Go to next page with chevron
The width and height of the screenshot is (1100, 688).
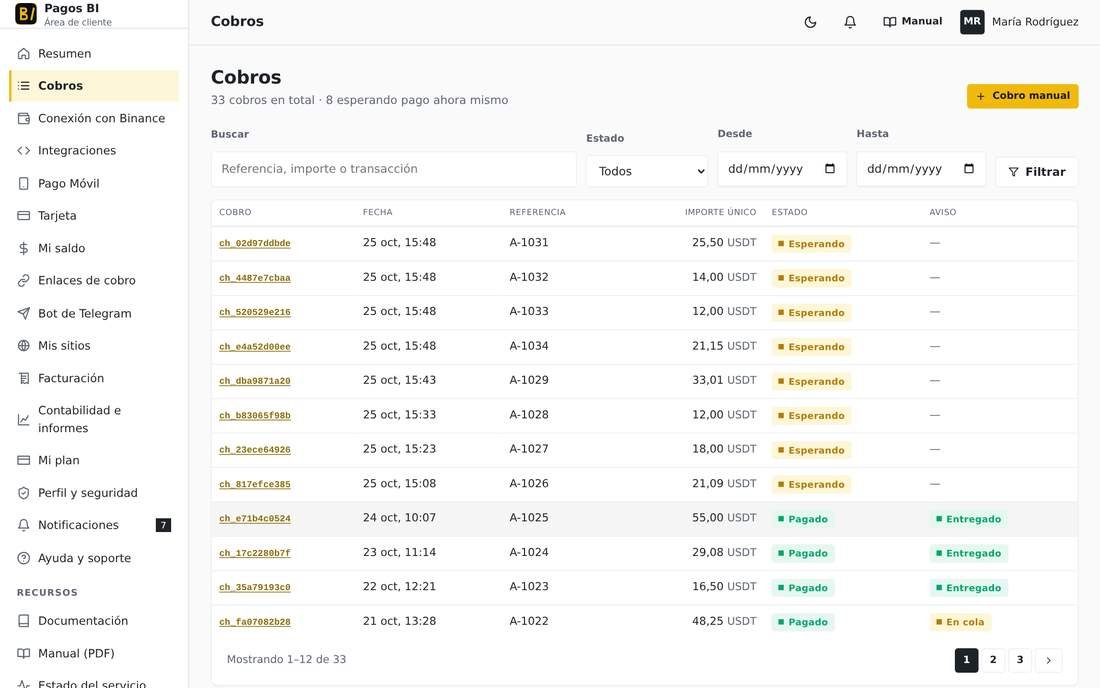(1048, 660)
